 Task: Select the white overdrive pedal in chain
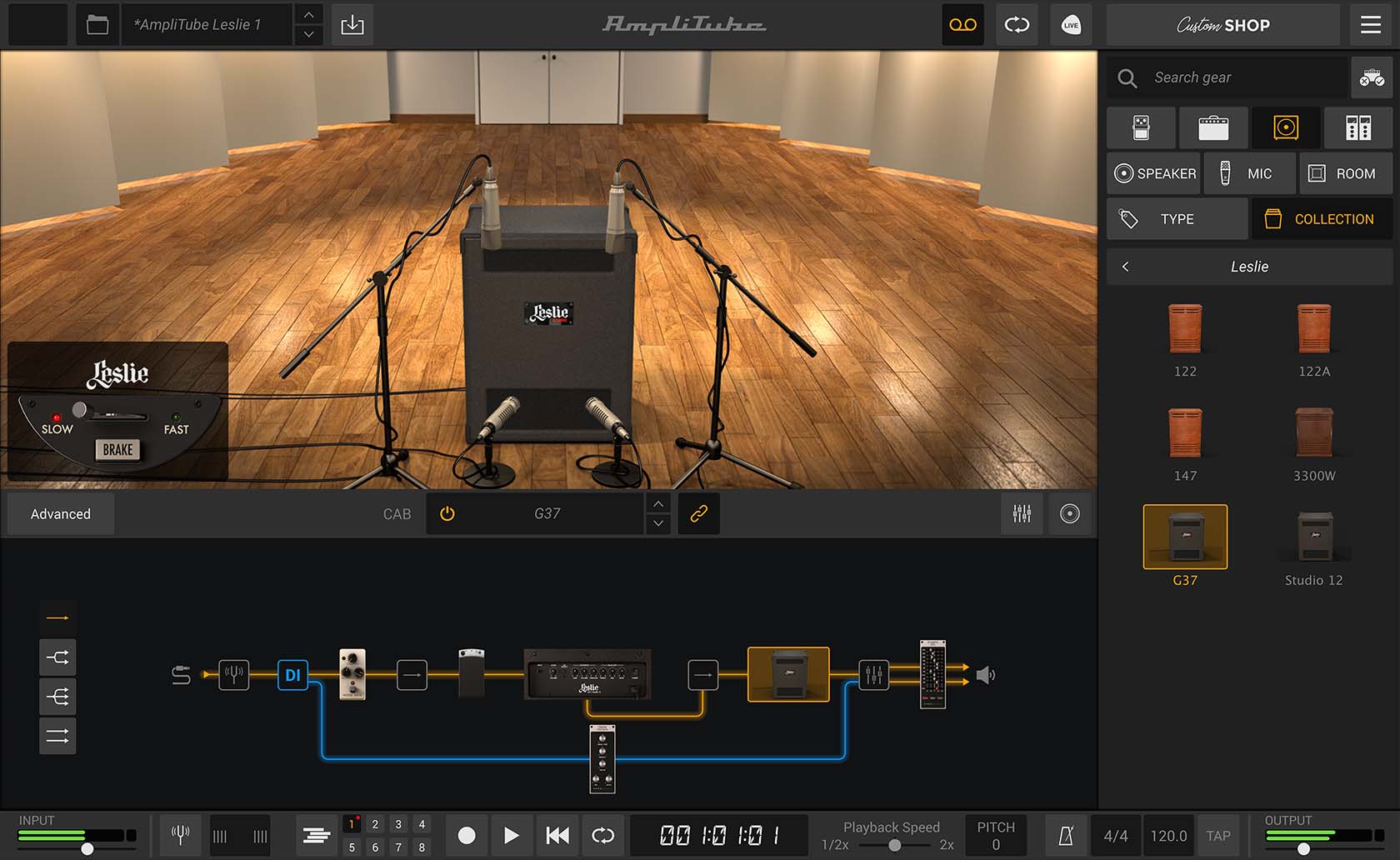point(352,673)
